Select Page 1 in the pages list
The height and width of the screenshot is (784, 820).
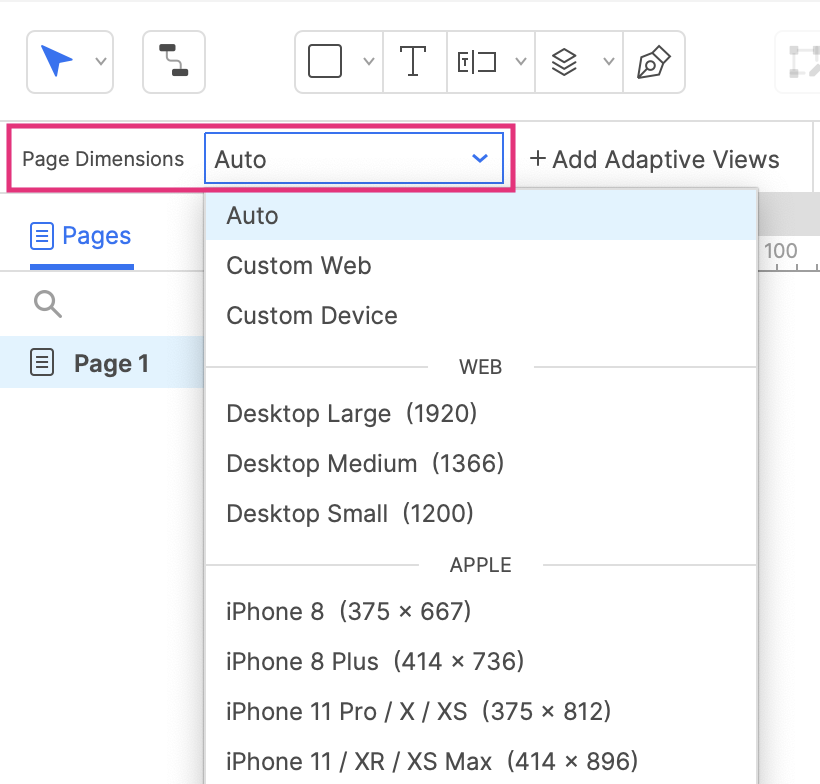point(110,363)
